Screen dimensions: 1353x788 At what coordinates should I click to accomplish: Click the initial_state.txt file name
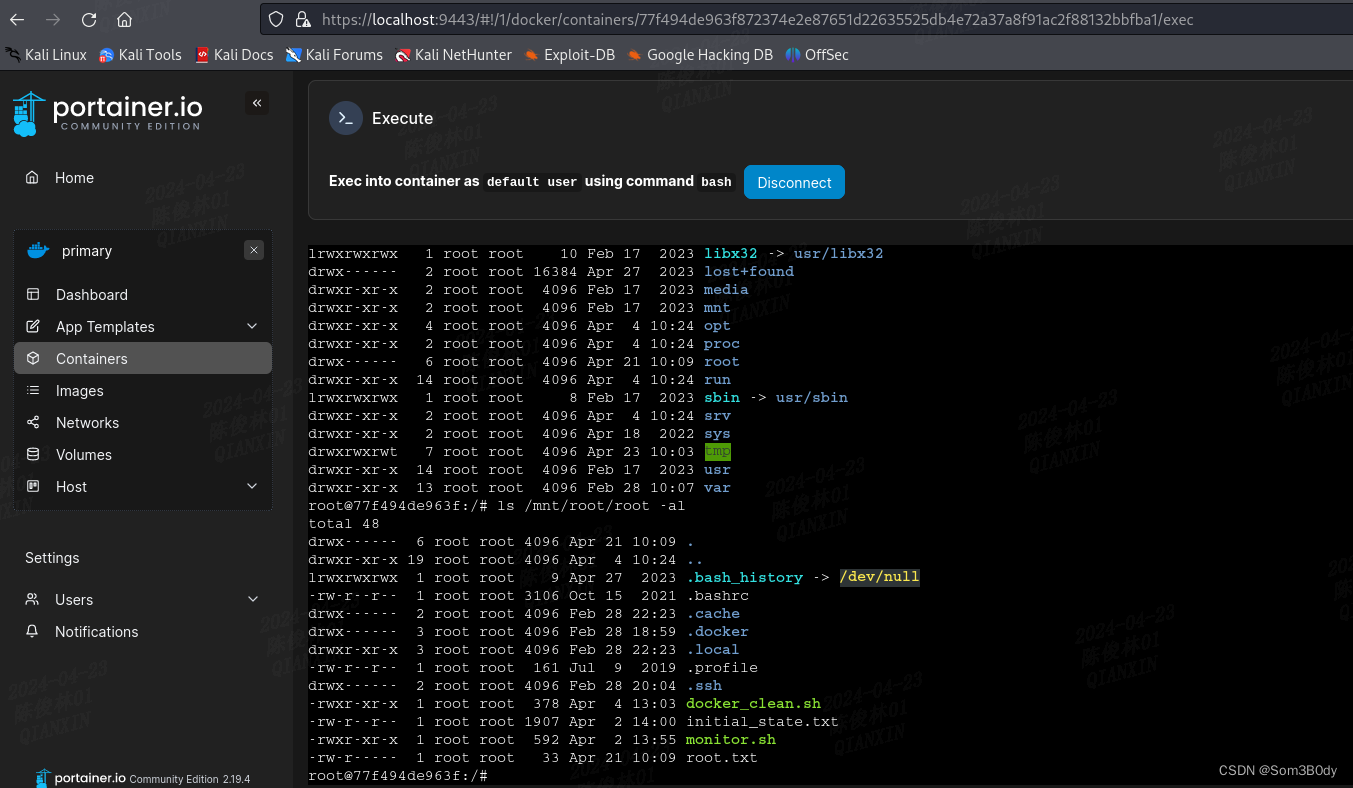coord(762,721)
